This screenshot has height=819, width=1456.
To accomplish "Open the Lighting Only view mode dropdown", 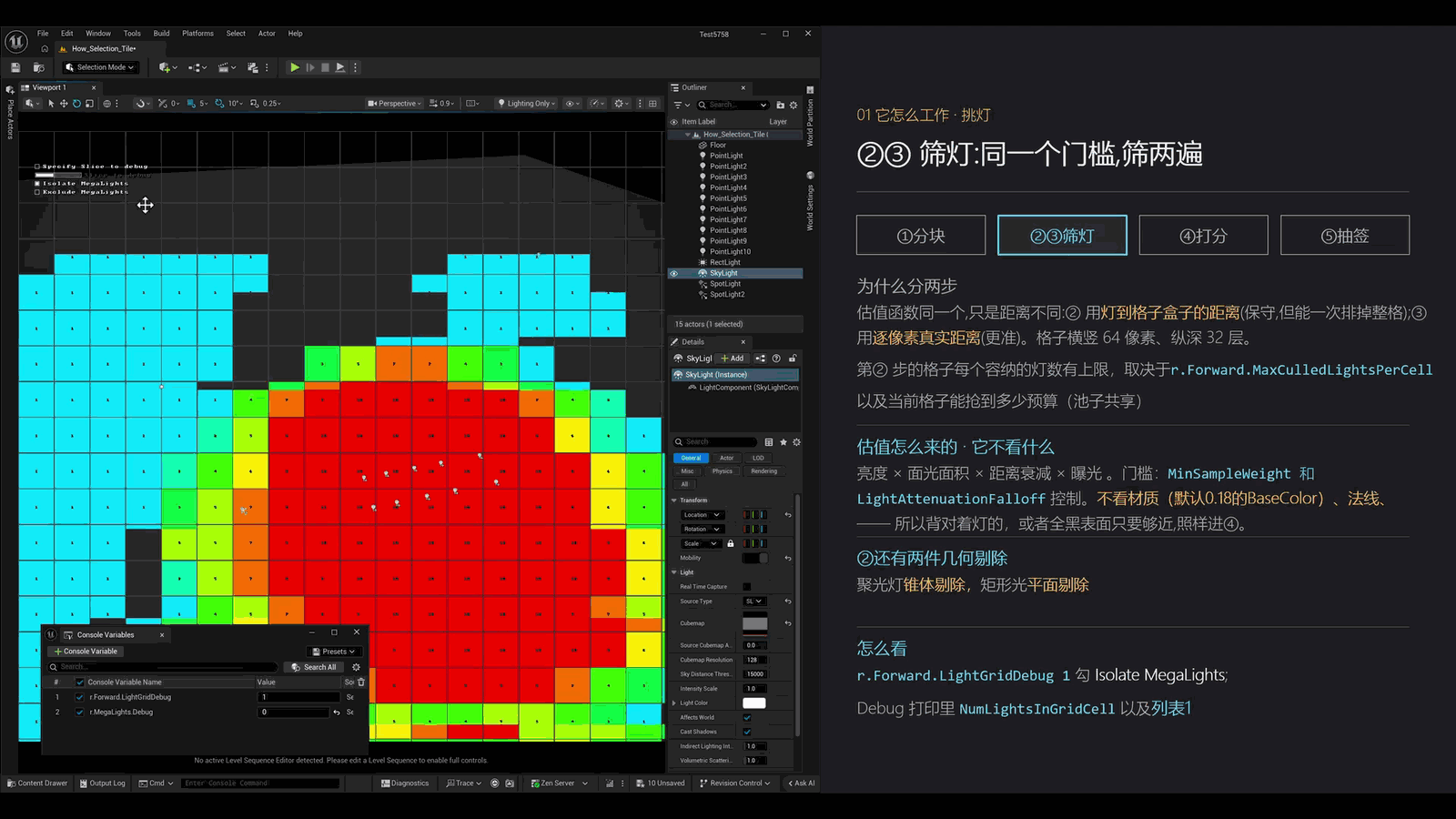I will click(x=526, y=104).
